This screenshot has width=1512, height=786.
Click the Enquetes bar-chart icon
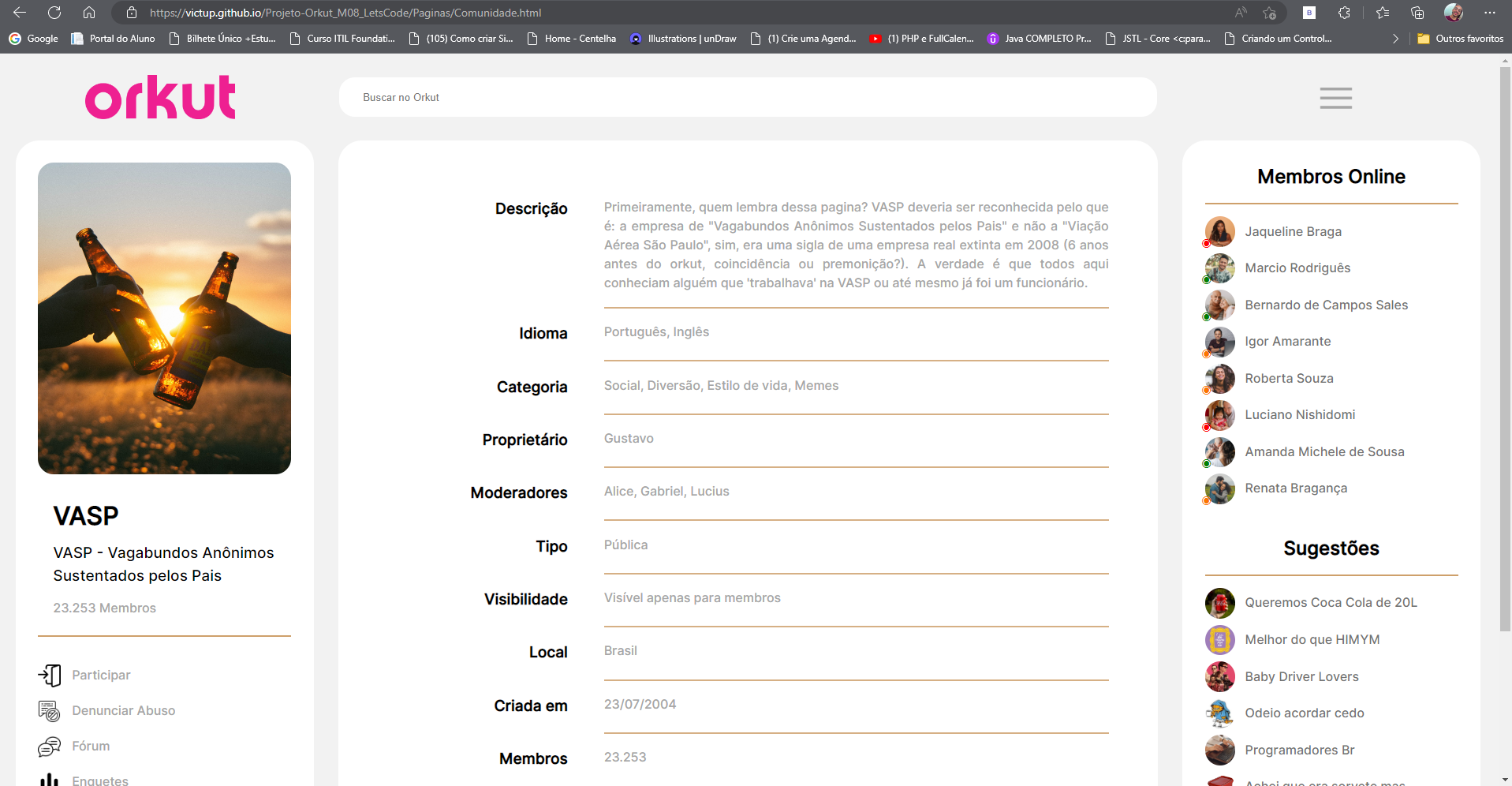49,779
